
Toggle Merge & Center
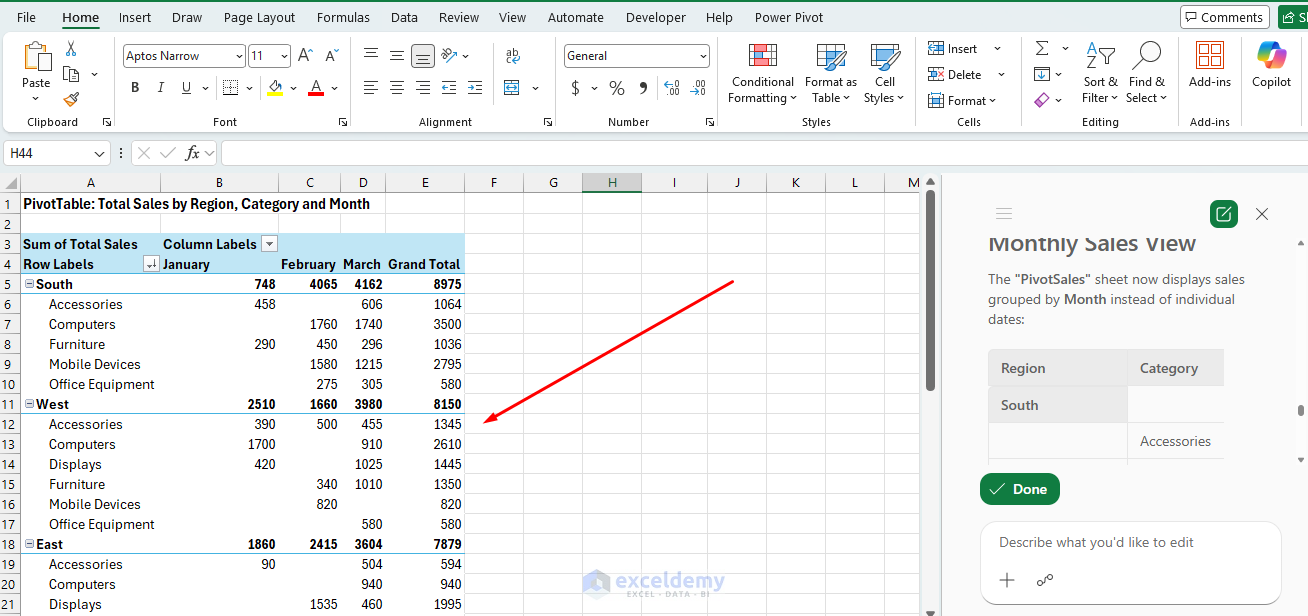coord(512,88)
